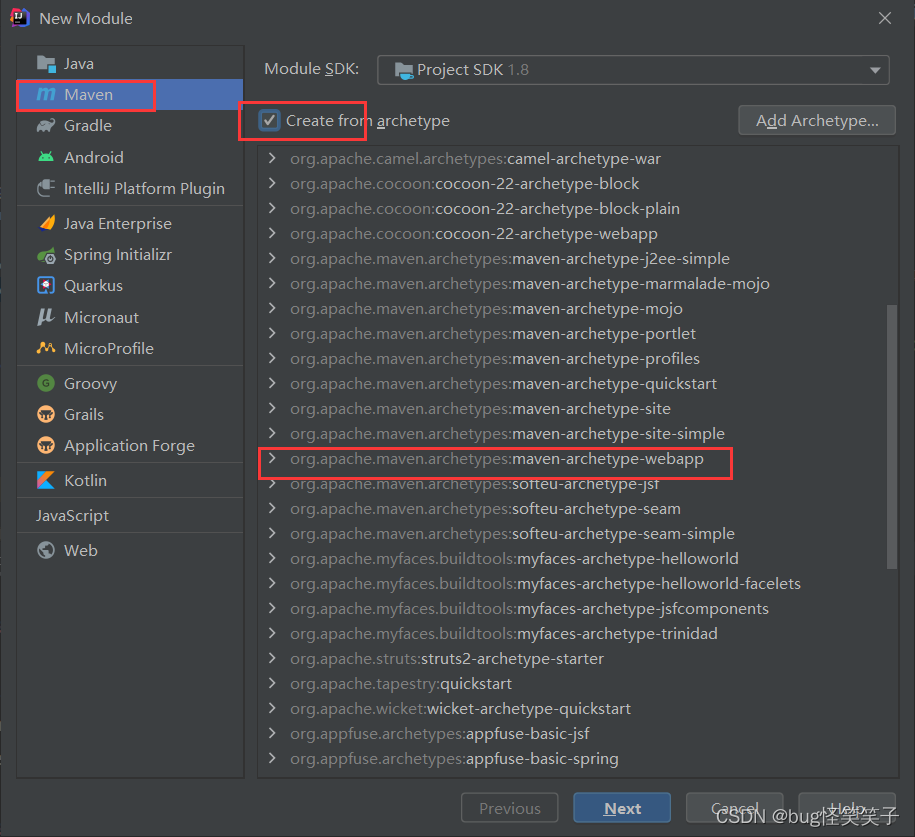Select maven-archetype-site-simple row
This screenshot has width=915, height=837.
578,434
